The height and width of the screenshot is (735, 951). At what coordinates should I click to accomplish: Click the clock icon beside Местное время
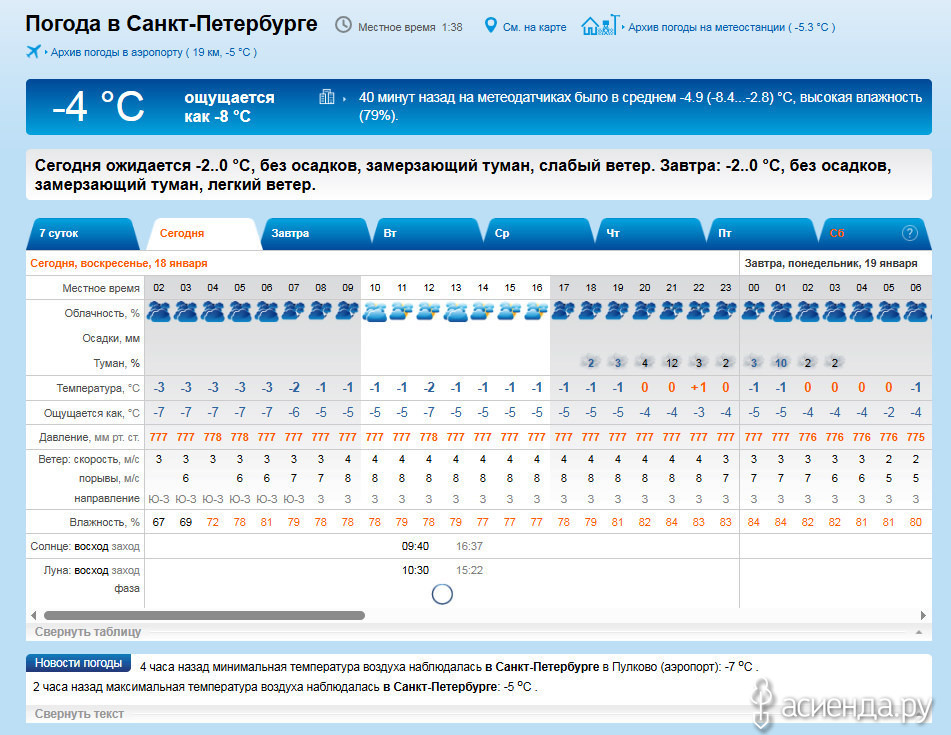click(343, 25)
